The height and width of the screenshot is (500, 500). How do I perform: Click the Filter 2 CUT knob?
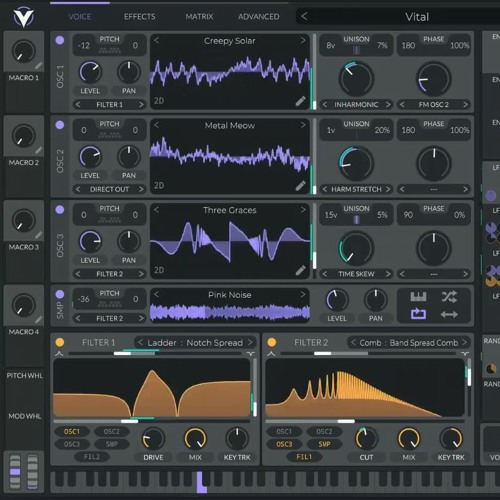[366, 439]
